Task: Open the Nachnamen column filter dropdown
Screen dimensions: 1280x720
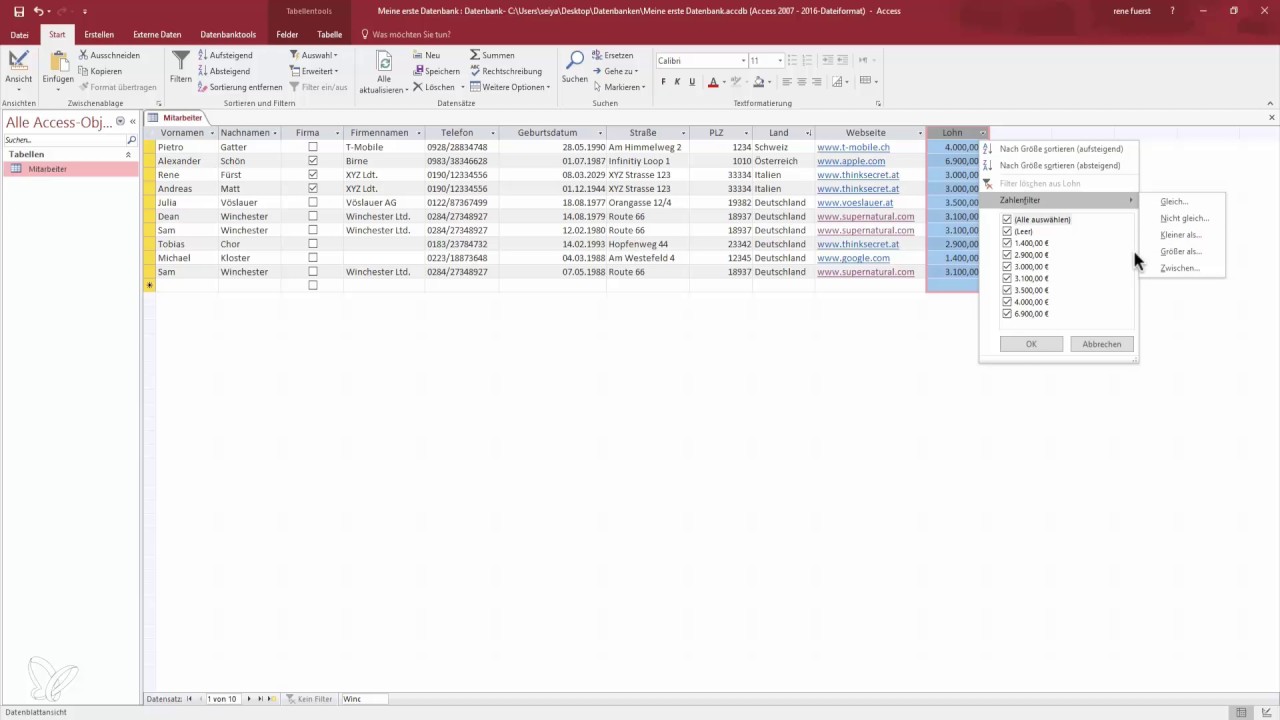Action: click(274, 133)
